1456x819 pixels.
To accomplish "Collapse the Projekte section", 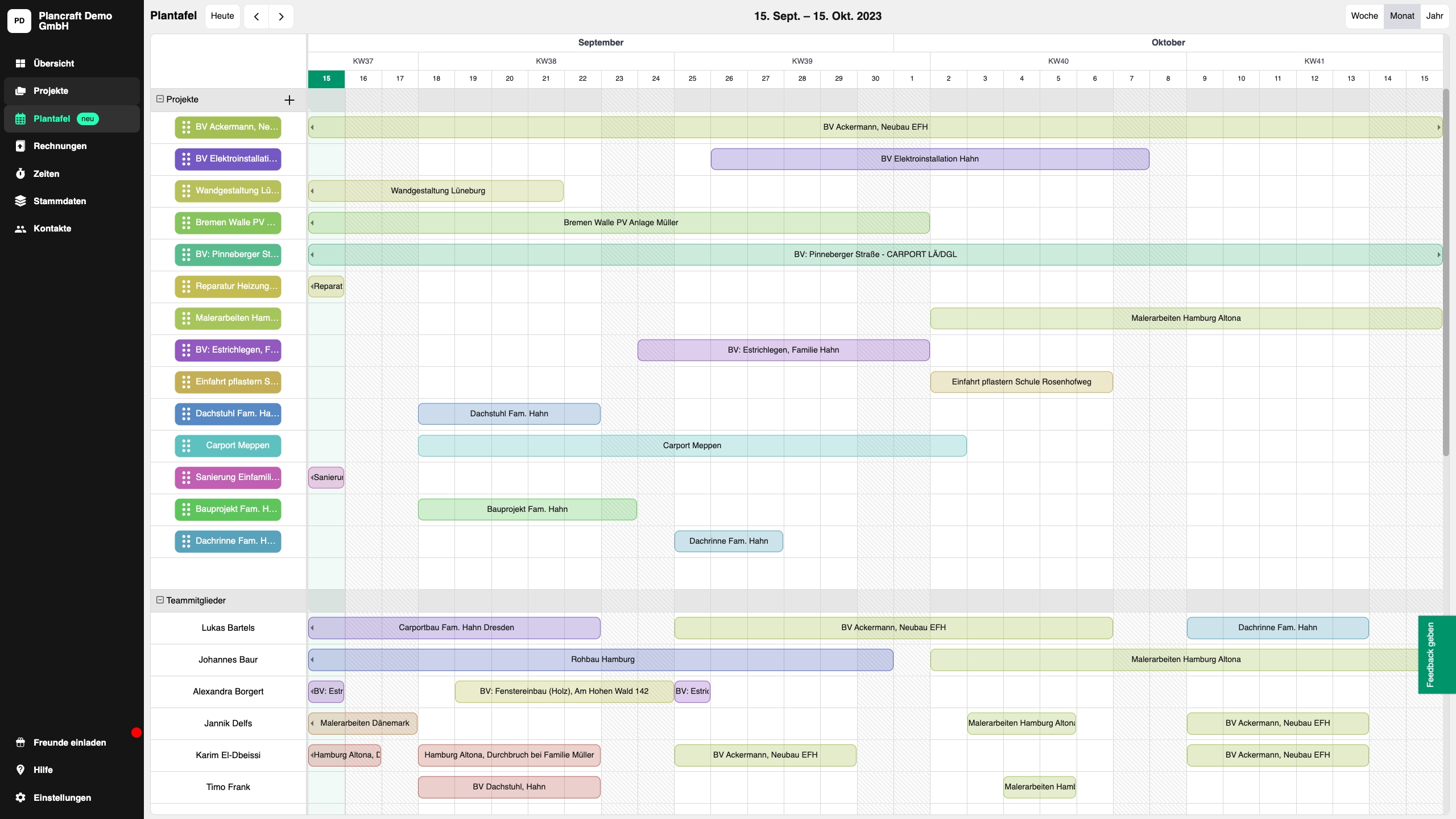I will pos(160,99).
